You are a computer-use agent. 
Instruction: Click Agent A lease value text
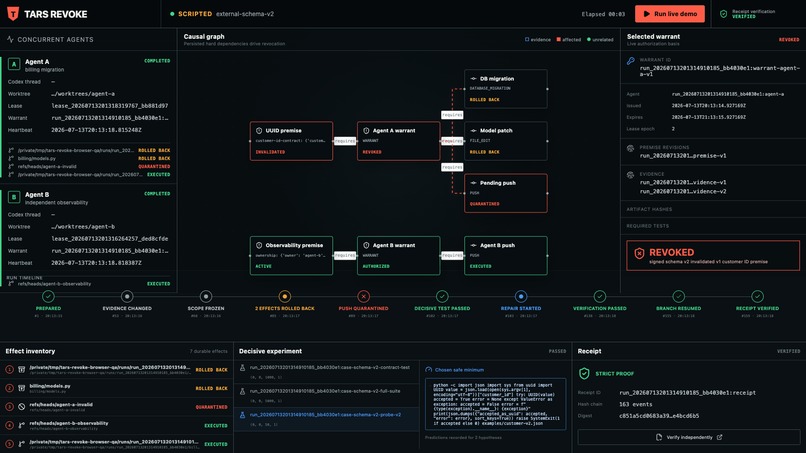109,106
